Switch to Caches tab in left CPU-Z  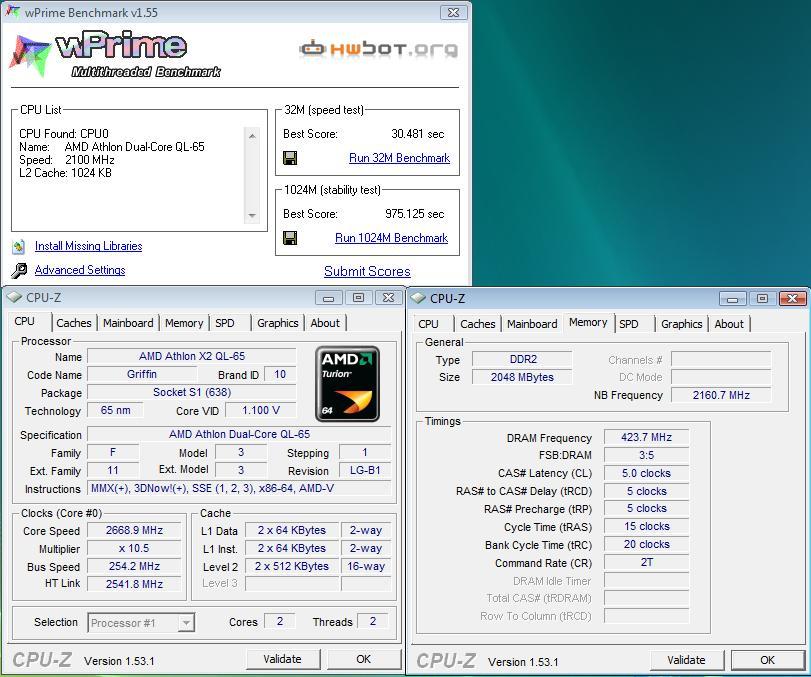click(x=74, y=323)
